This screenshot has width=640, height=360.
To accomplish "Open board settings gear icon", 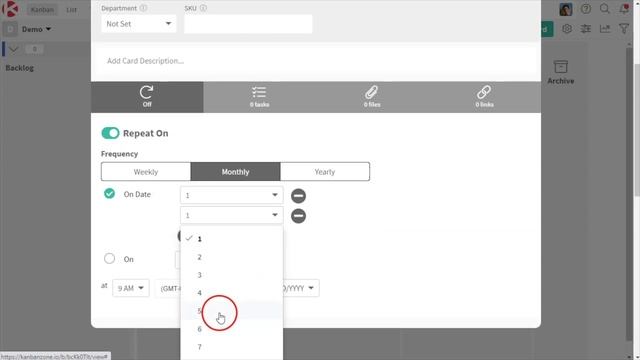I will pos(567,29).
